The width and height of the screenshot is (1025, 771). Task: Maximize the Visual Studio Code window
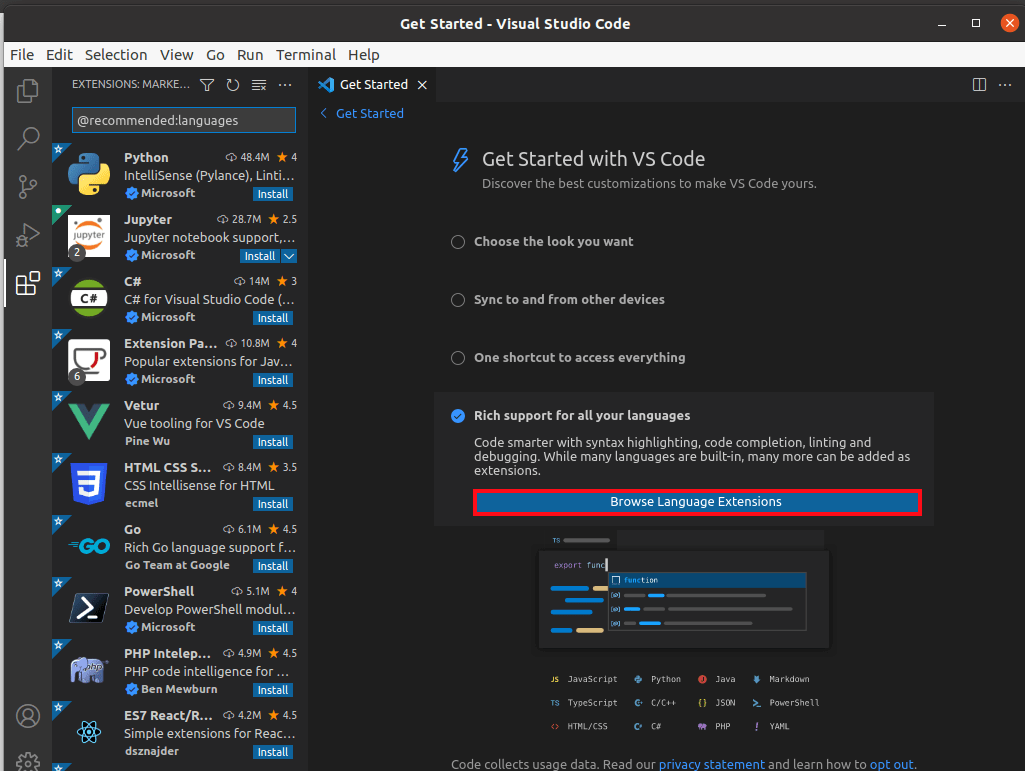[975, 24]
